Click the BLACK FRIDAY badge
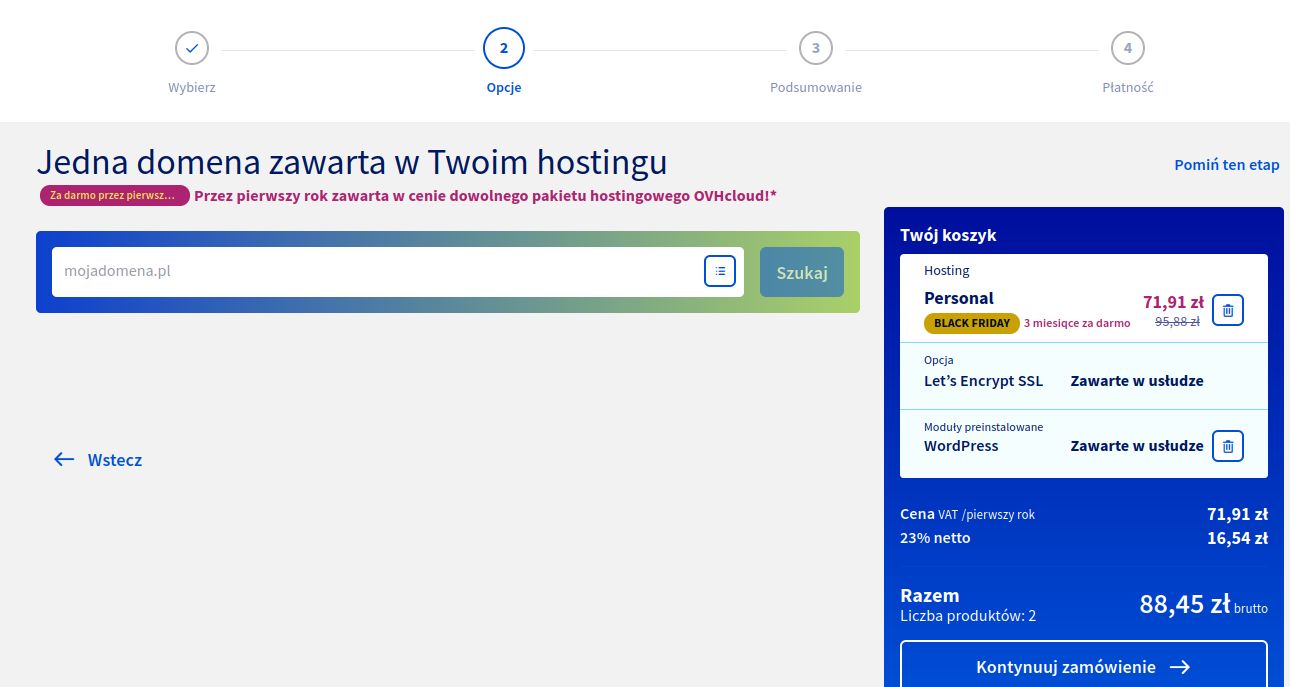Screen dimensions: 1290x687 click(x=972, y=323)
